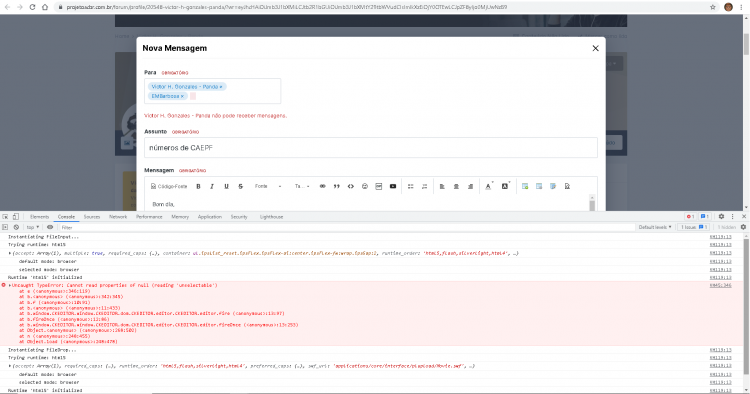Click the second blue icon after color pickers

tap(539, 186)
